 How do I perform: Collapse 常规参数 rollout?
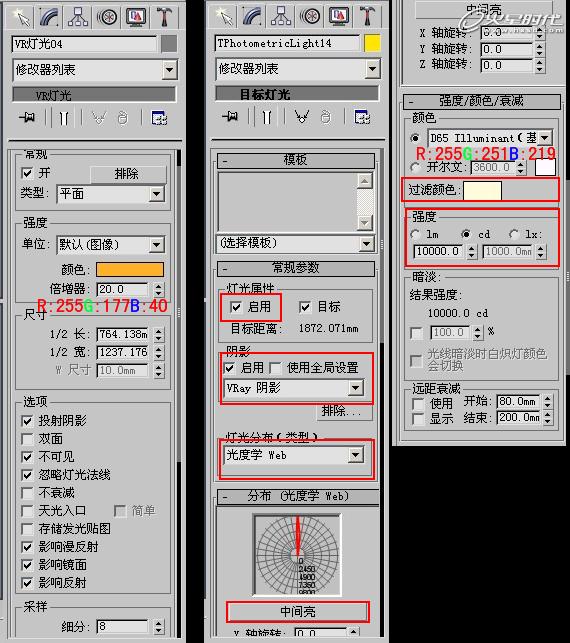pos(295,269)
